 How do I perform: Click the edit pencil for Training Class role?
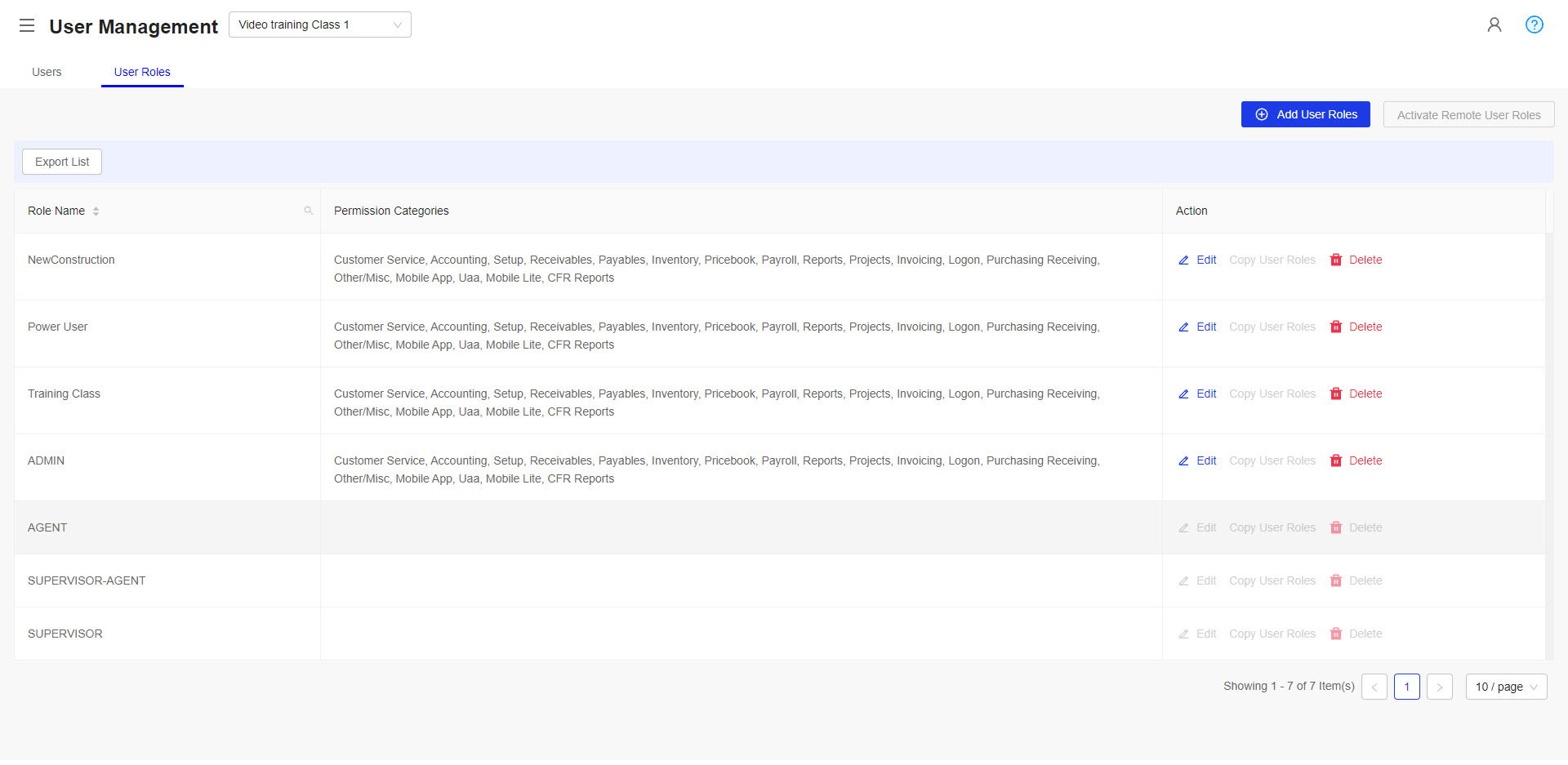coord(1183,394)
